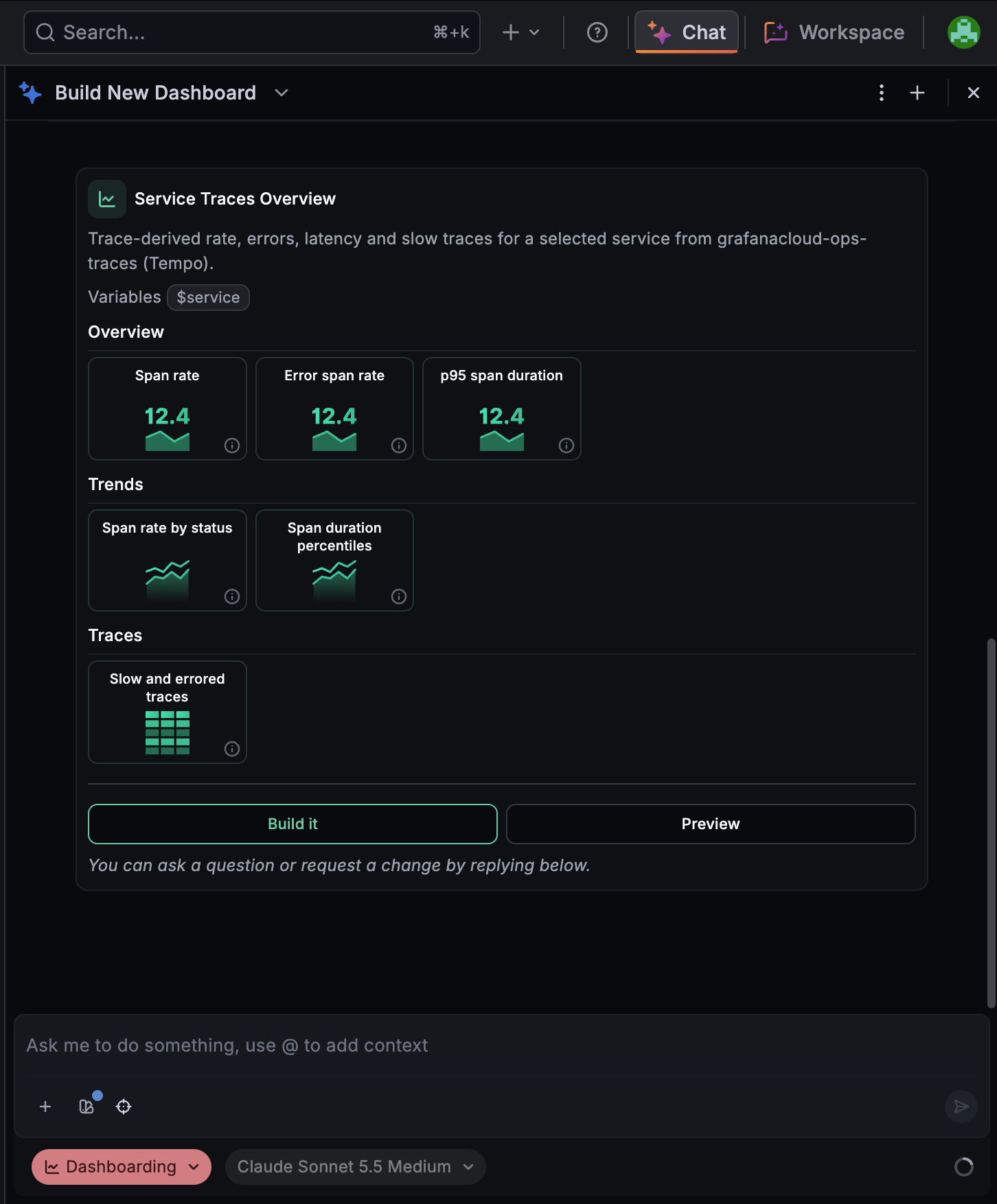Select the p95 span duration panel card

pos(502,408)
